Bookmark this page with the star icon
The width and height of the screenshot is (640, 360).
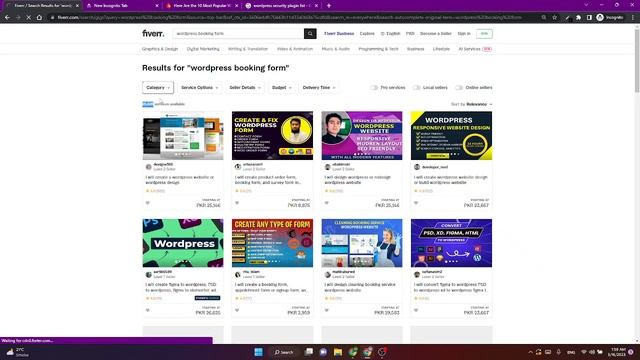click(555, 18)
